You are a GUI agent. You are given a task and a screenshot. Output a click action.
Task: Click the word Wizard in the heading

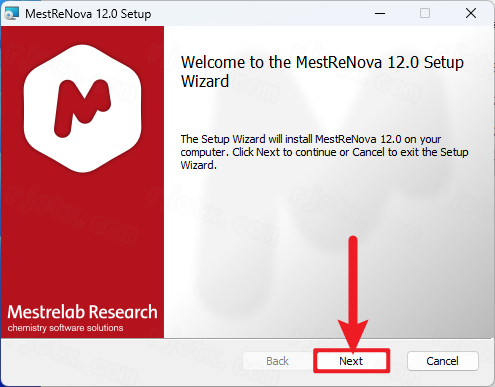pyautogui.click(x=205, y=81)
